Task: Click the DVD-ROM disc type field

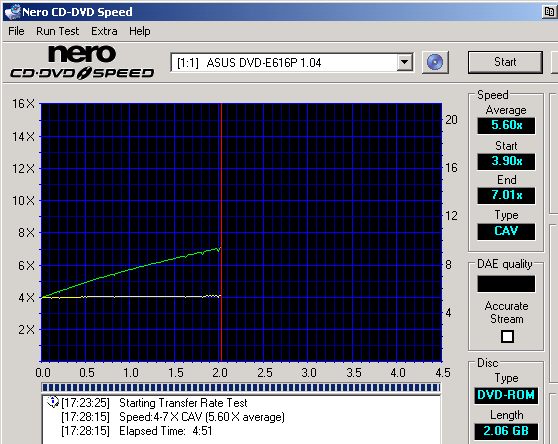Action: [506, 395]
